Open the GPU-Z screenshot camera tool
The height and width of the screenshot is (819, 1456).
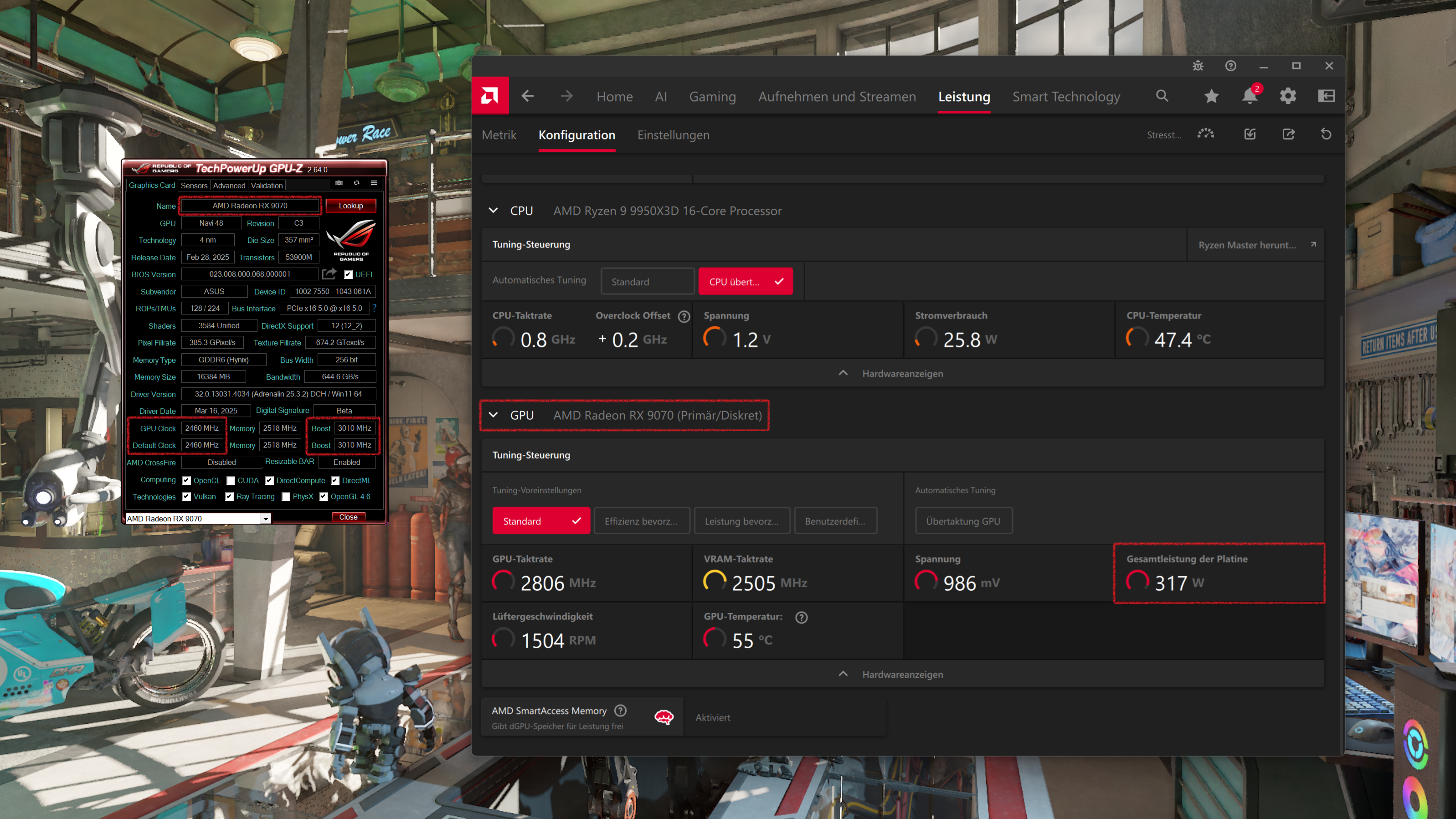pos(338,183)
